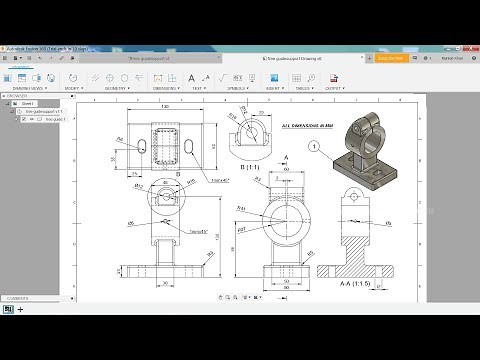The image size is (480, 360).
Task: Select the Sheet1 tab at bottom
Action: coord(8,309)
